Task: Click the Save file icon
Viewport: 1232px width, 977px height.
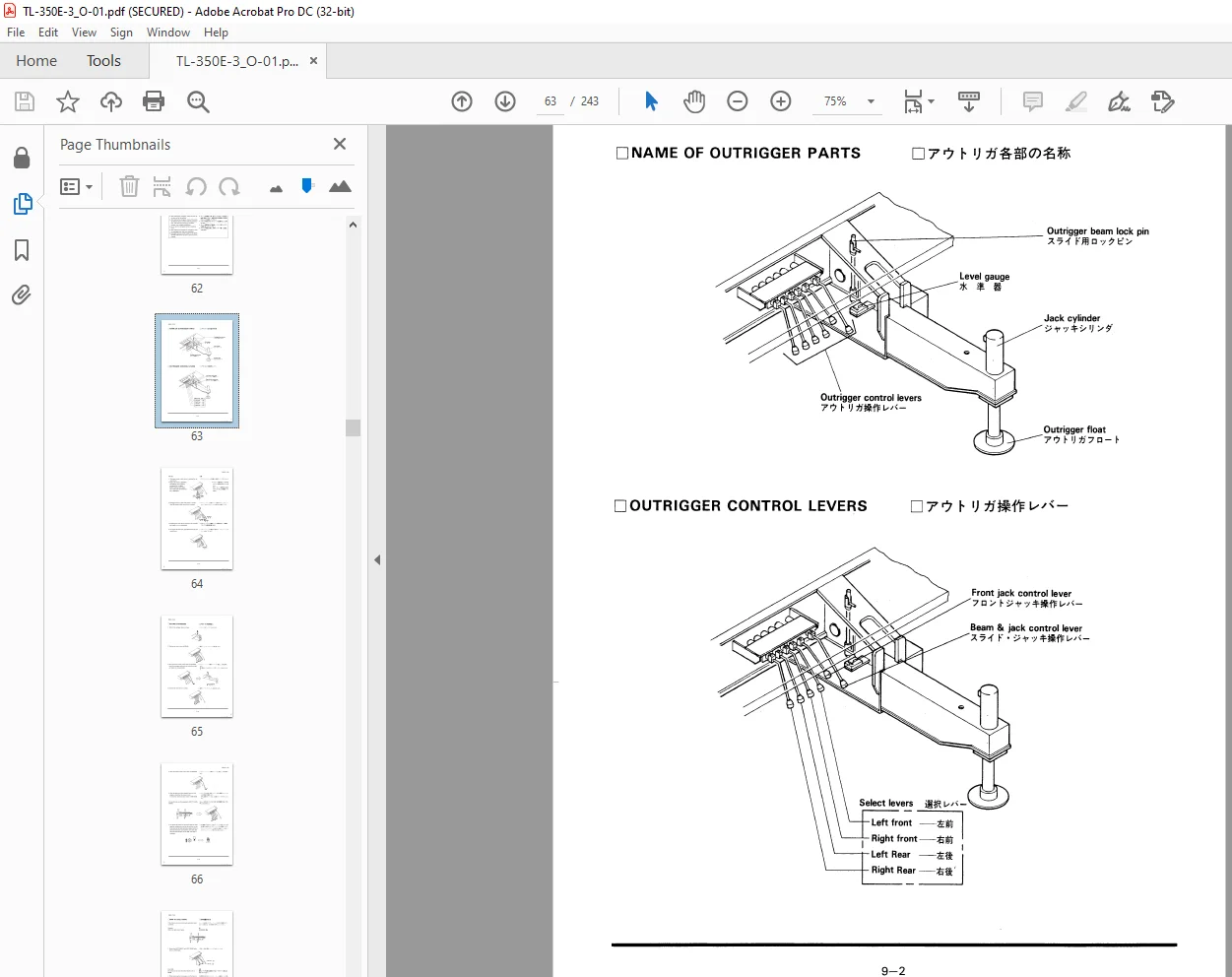Action: click(x=25, y=101)
